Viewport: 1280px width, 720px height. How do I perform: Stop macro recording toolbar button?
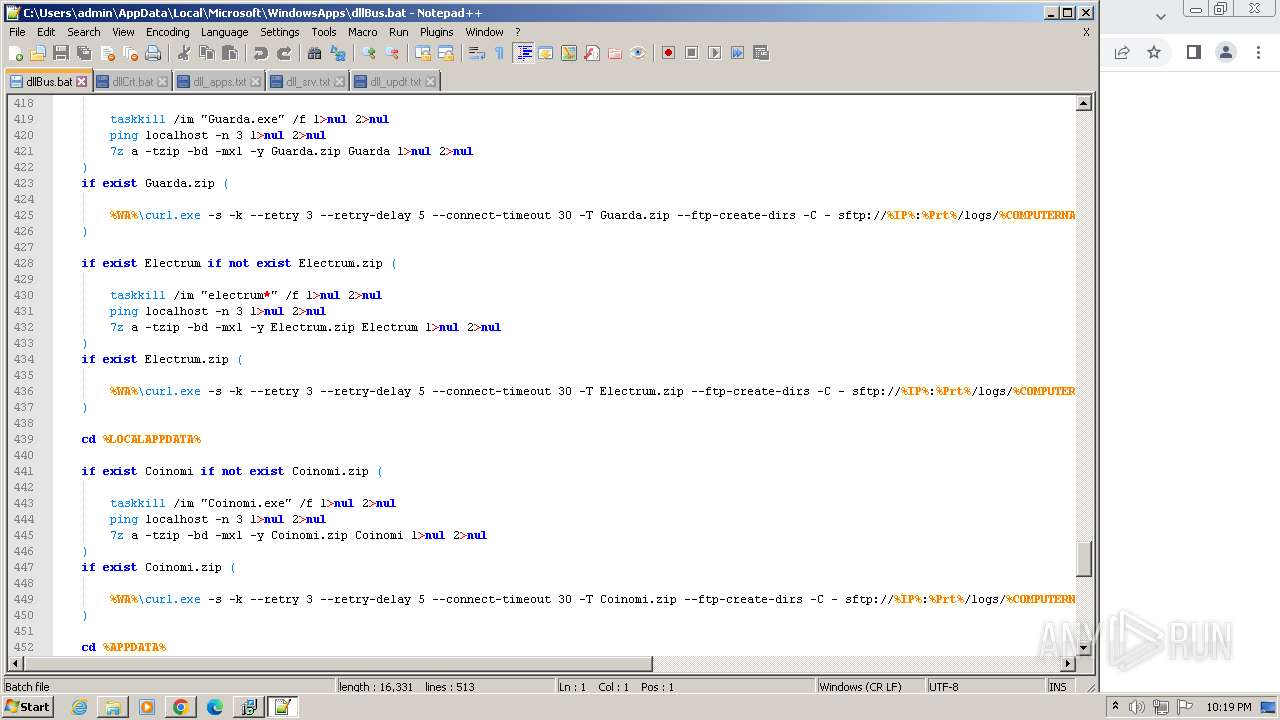pos(691,53)
